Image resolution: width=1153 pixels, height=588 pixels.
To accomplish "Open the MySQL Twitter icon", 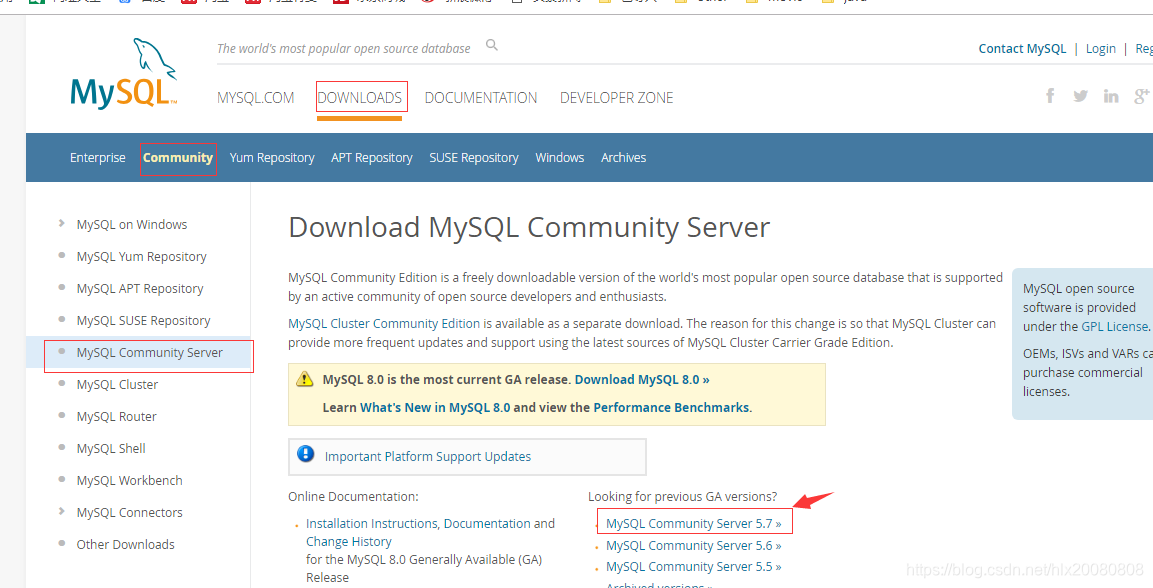I will click(x=1080, y=96).
